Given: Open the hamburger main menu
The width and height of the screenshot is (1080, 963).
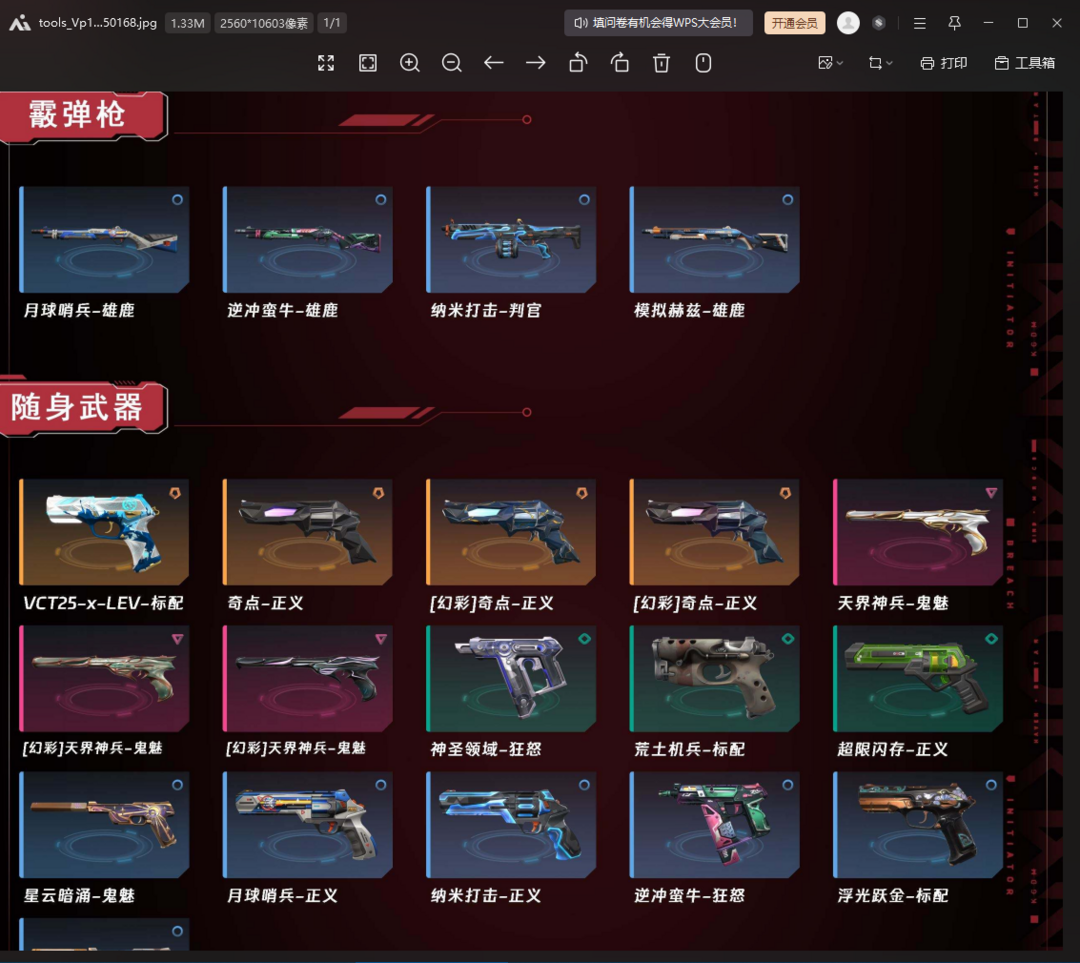Looking at the screenshot, I should point(920,23).
